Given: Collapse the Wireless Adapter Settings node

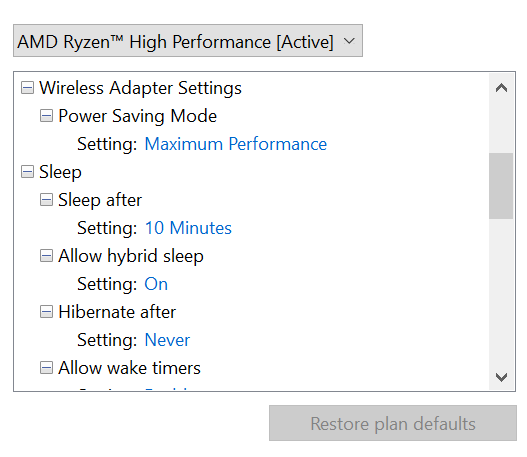Looking at the screenshot, I should click(x=27, y=88).
